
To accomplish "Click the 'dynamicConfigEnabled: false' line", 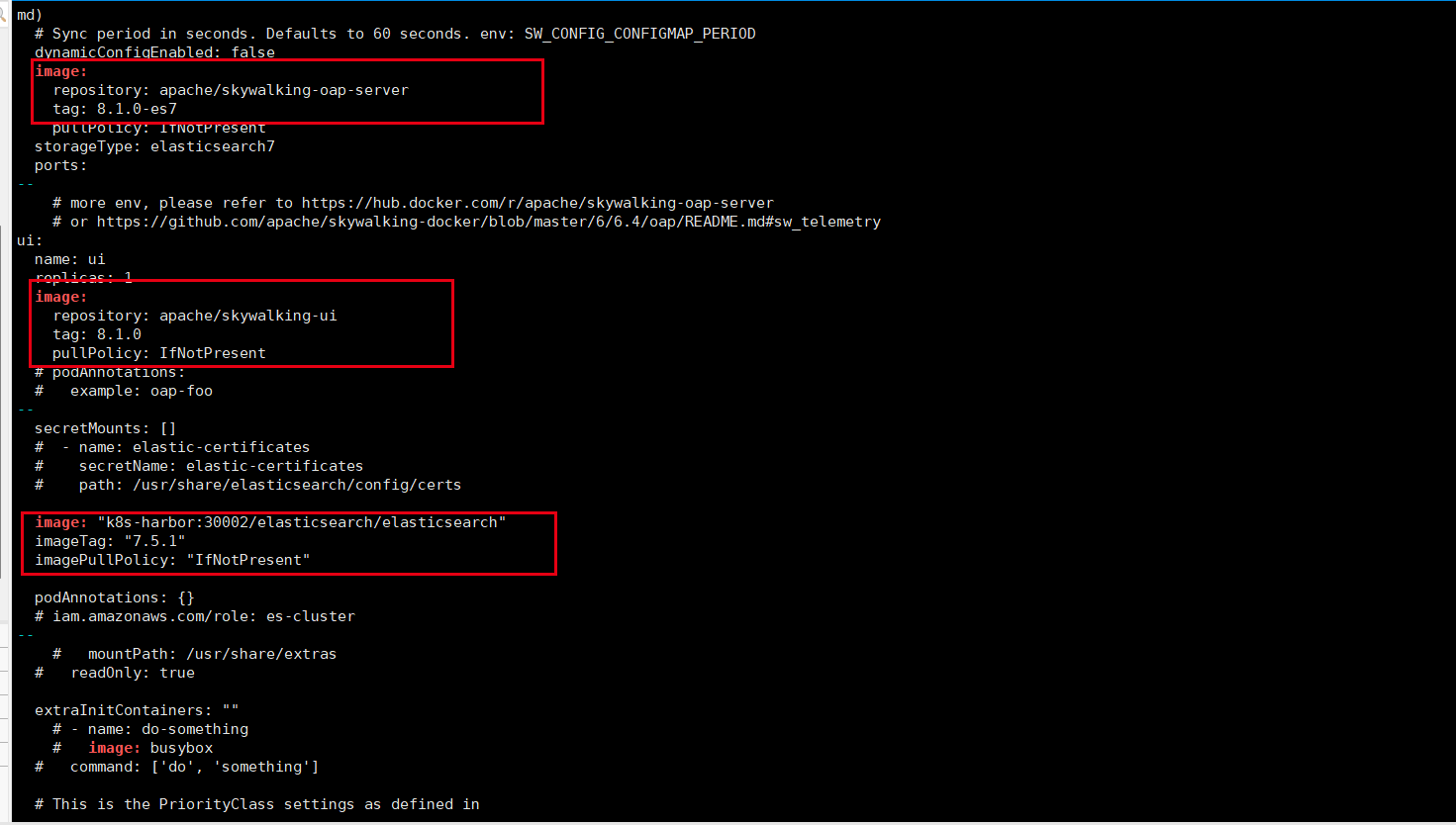I will click(154, 52).
